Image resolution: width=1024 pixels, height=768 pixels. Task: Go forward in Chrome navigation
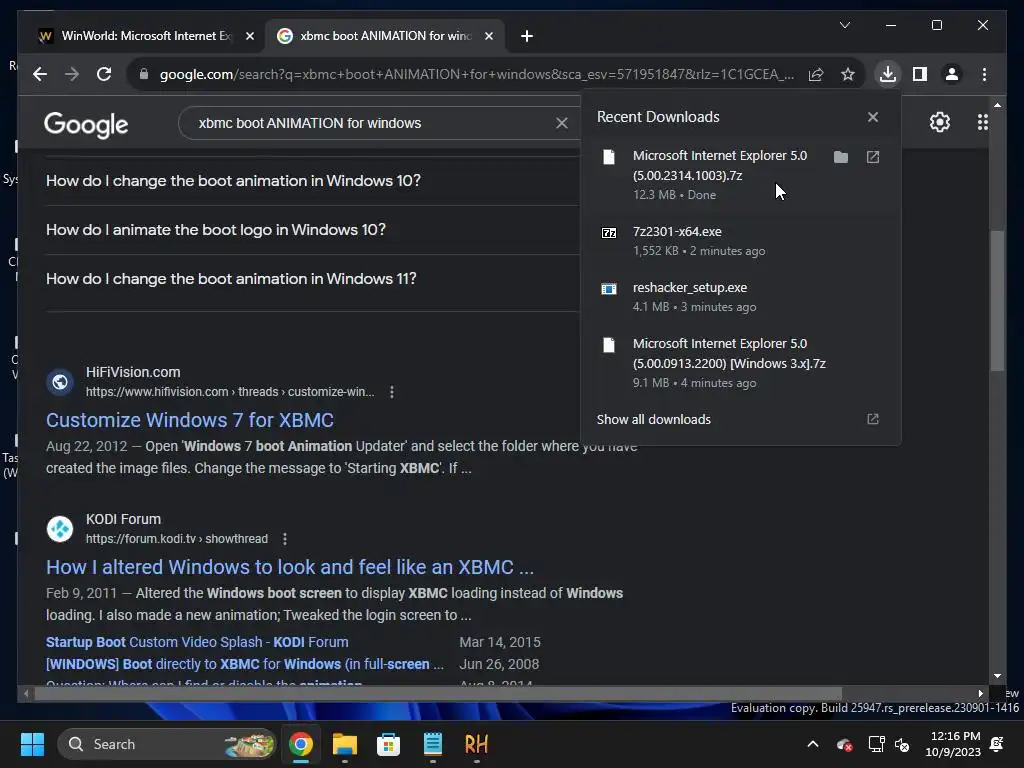pos(72,74)
